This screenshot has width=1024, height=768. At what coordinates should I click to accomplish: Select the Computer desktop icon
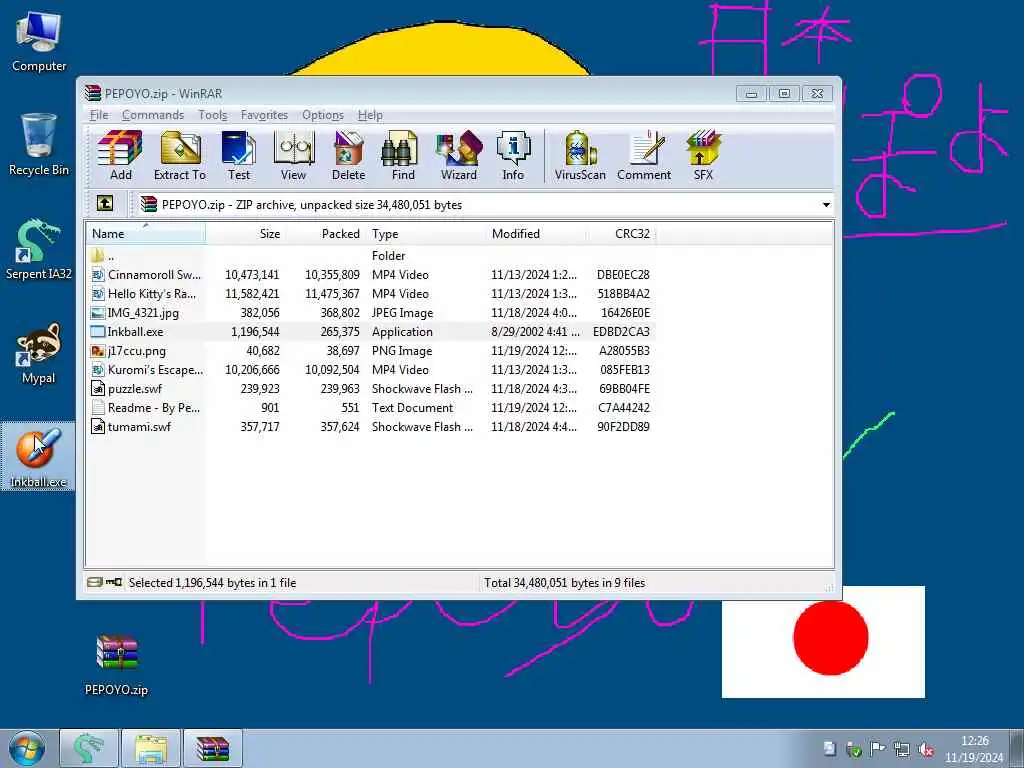click(x=39, y=42)
